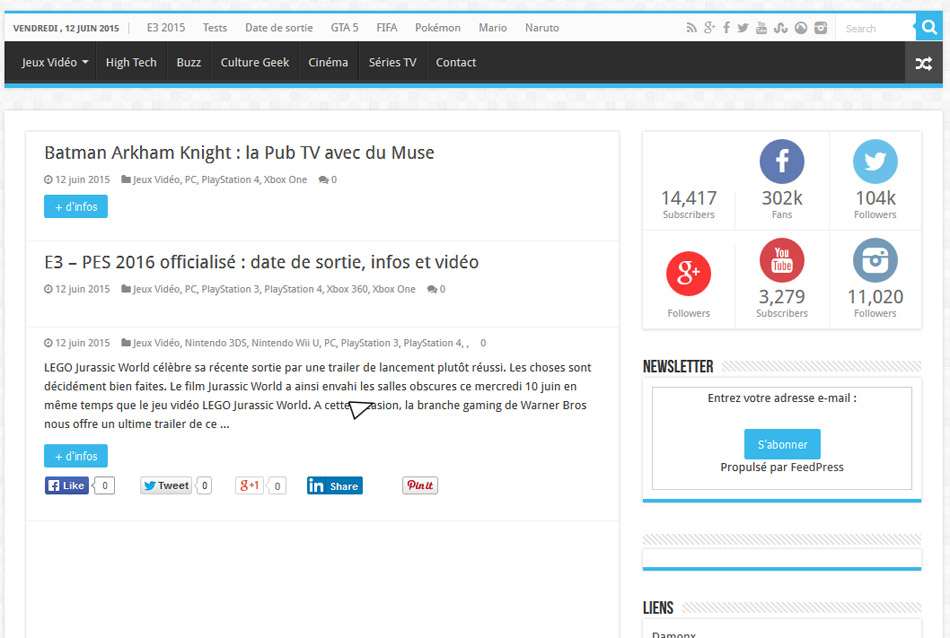Click the red Google+ circle icon
The width and height of the screenshot is (950, 638).
tap(688, 273)
